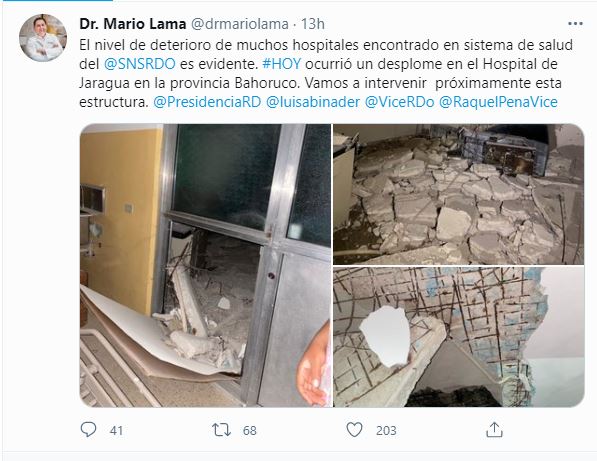
Task: Open the three-dot more options menu
Action: pos(575,24)
